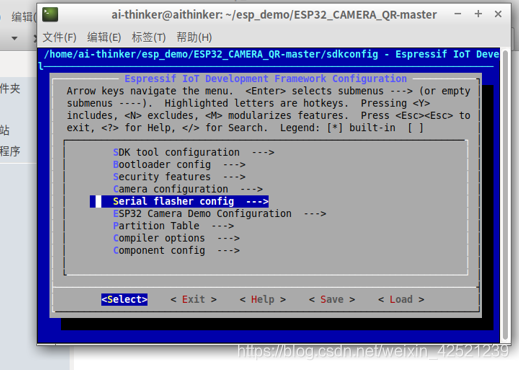This screenshot has height=370, width=519.
Task: Select SDK tool configuration submenu
Action: tap(193, 152)
